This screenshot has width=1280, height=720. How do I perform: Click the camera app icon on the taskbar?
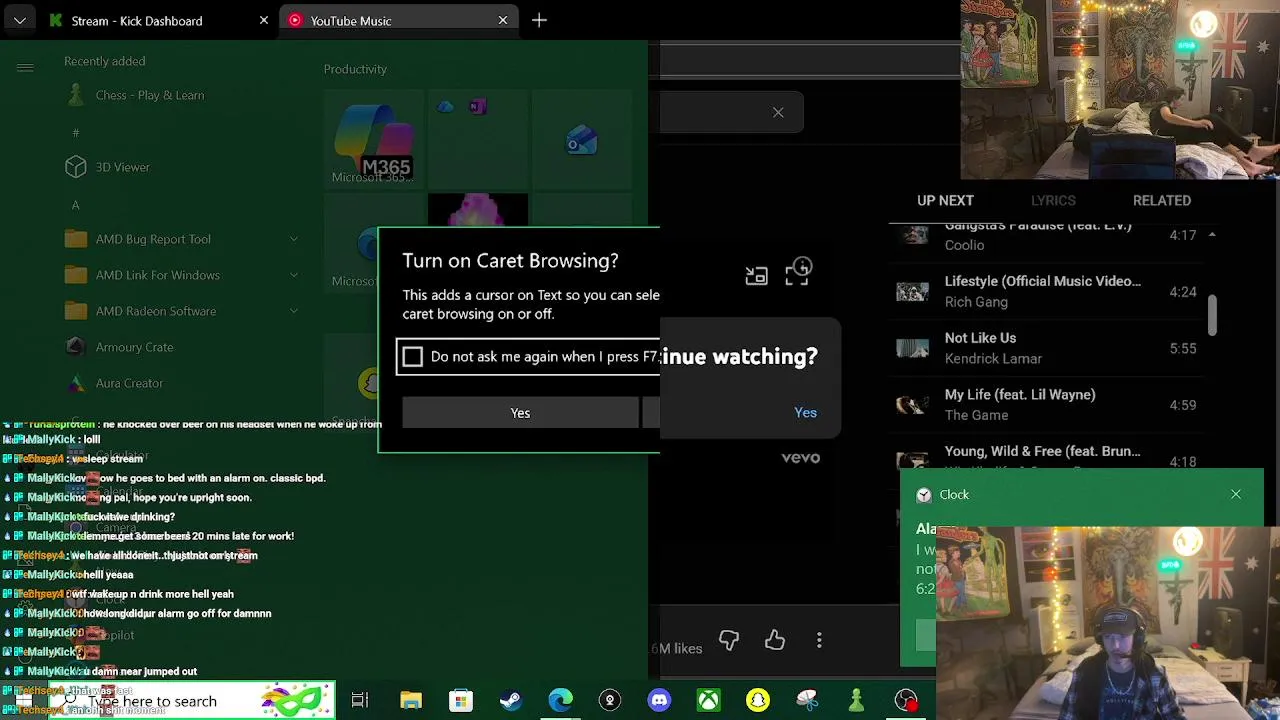click(x=609, y=700)
